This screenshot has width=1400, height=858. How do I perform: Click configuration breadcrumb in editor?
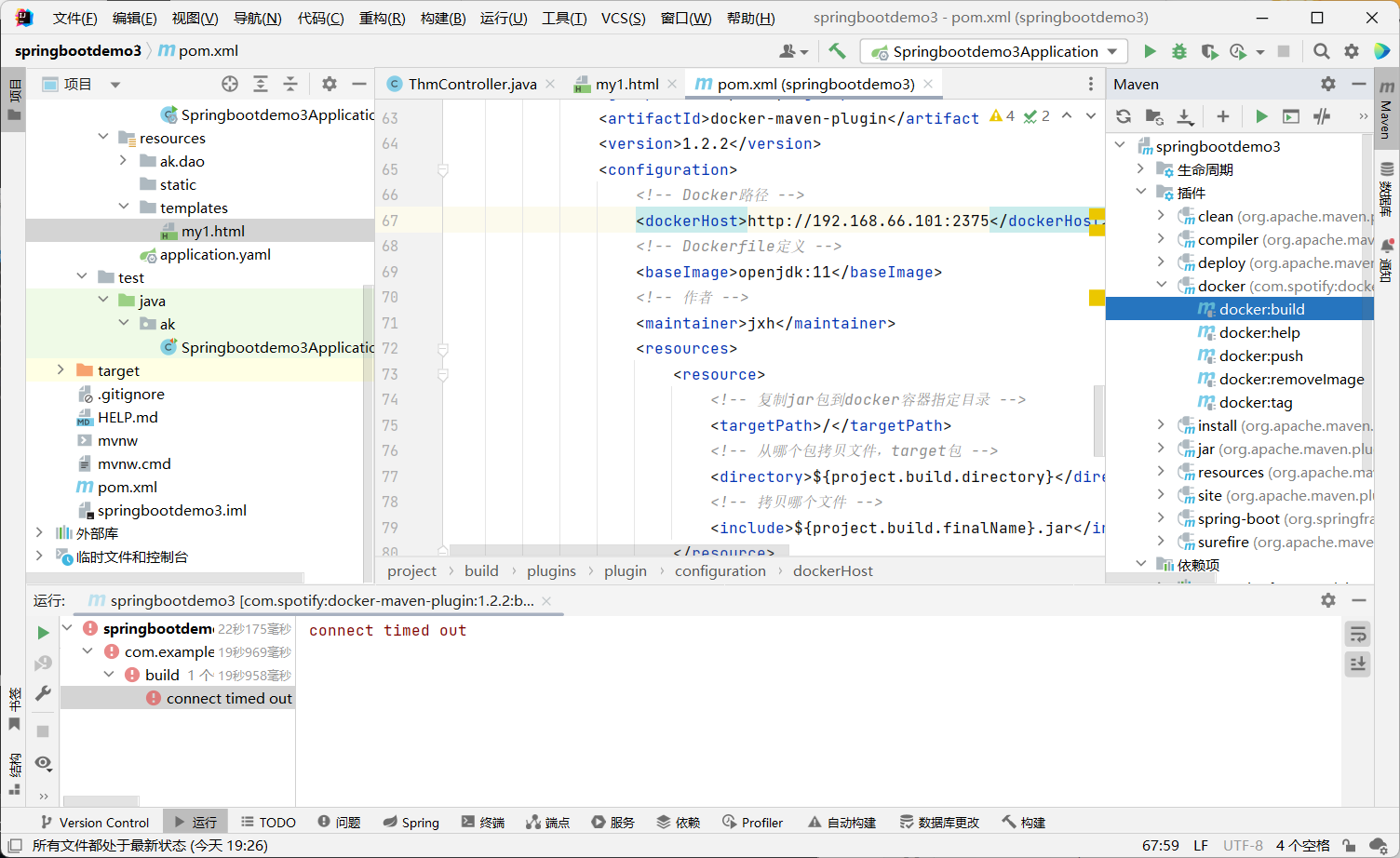click(x=720, y=570)
